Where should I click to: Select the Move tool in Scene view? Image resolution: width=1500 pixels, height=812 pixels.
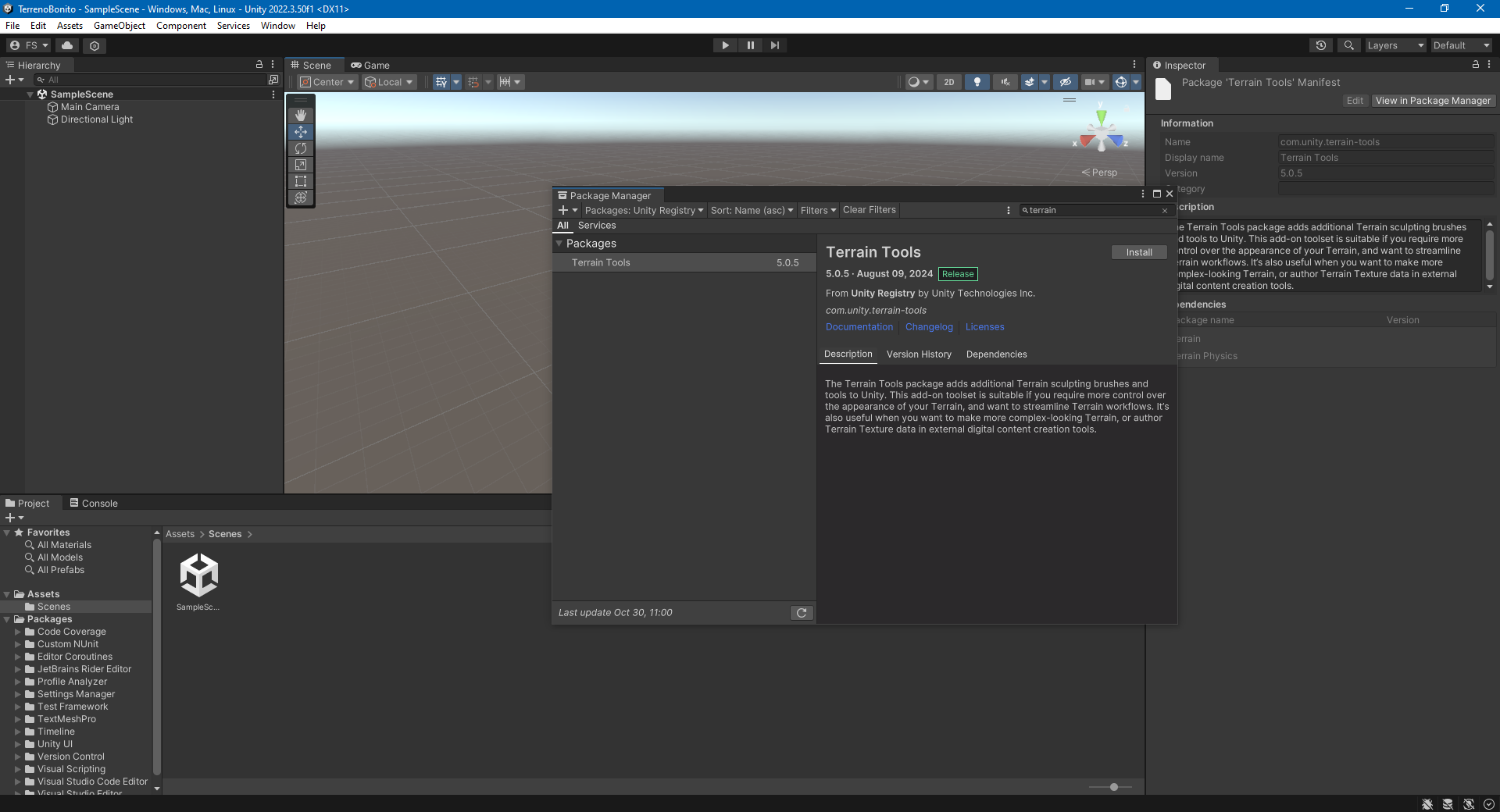click(x=301, y=132)
